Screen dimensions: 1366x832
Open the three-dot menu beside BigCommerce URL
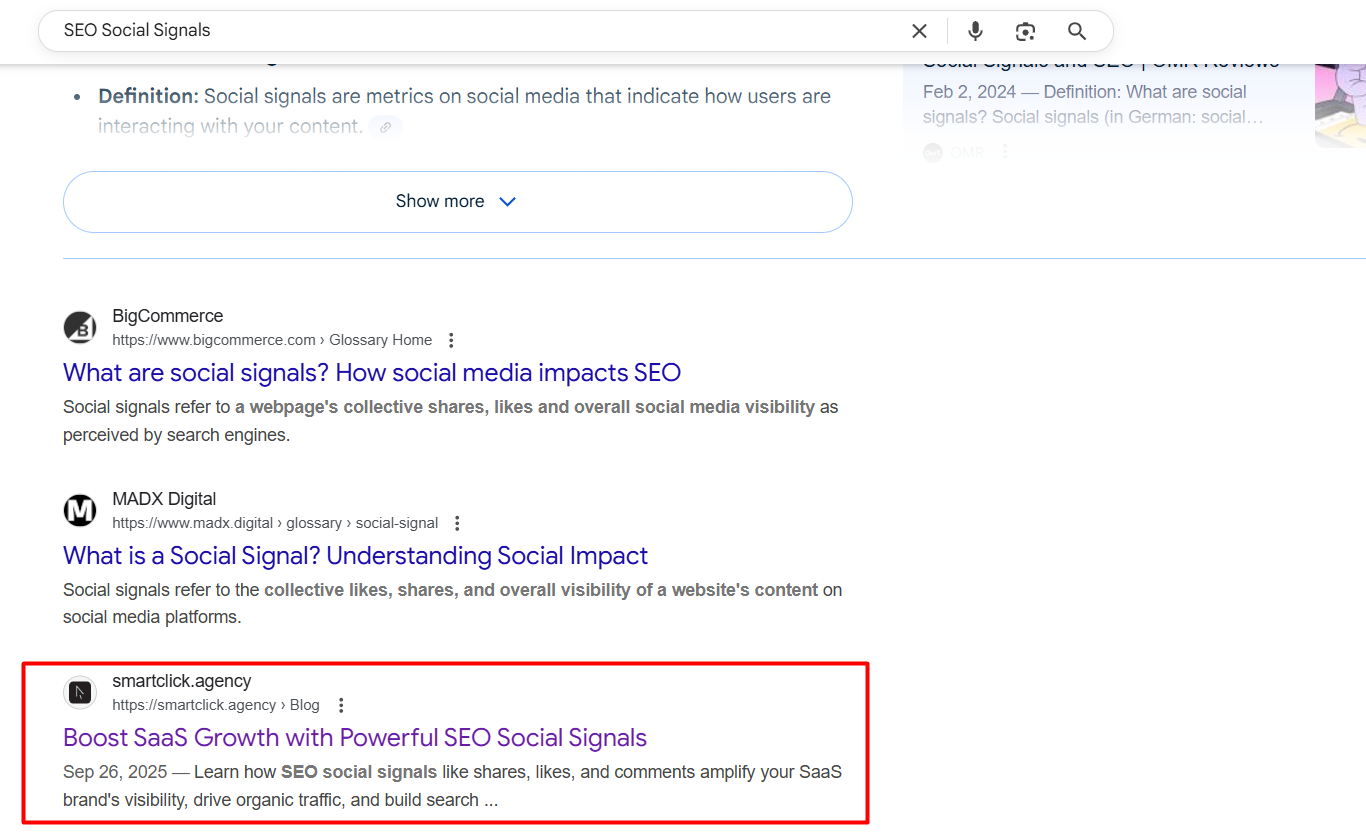[x=451, y=340]
